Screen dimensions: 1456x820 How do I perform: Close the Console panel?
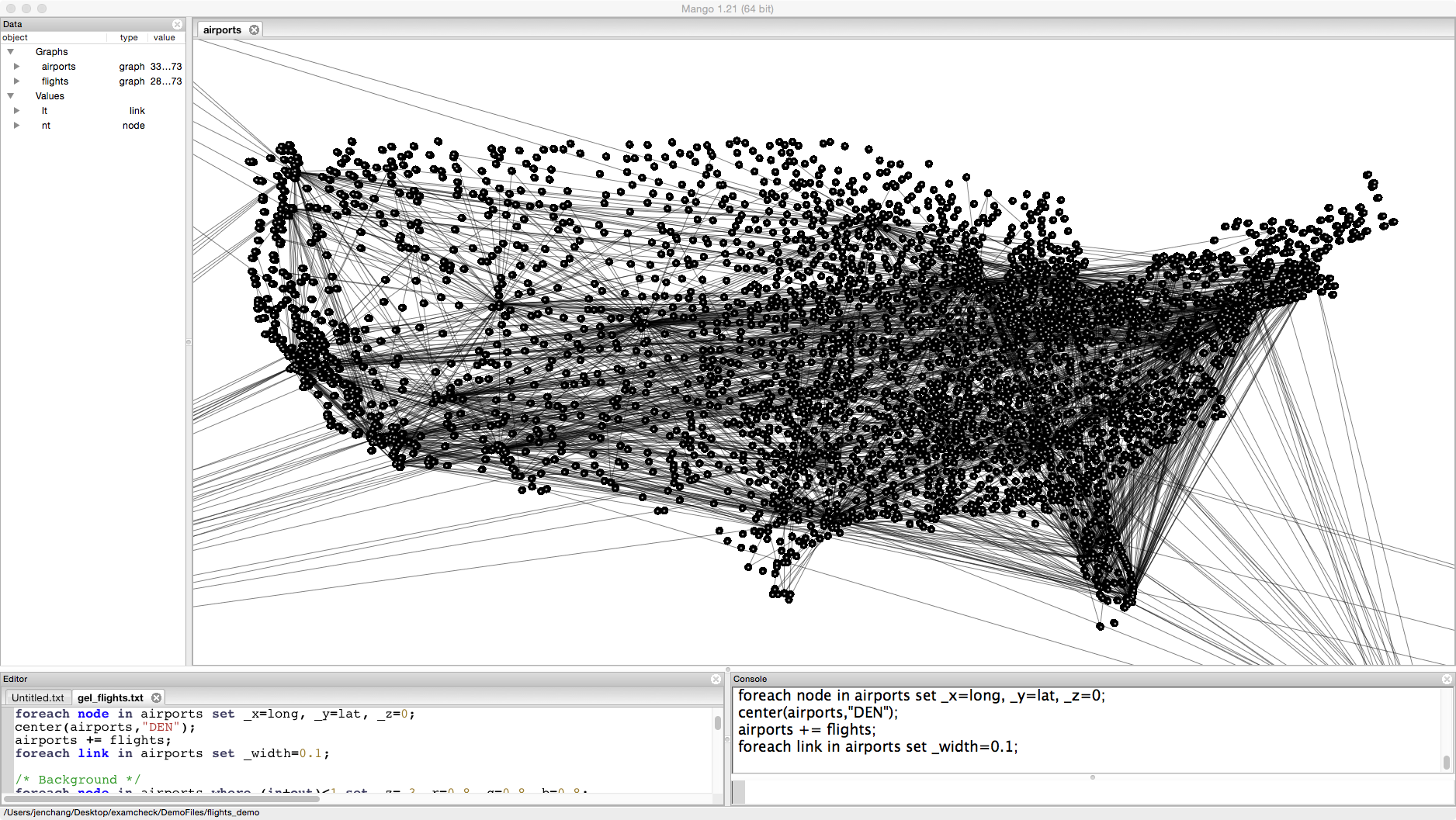[x=1446, y=679]
